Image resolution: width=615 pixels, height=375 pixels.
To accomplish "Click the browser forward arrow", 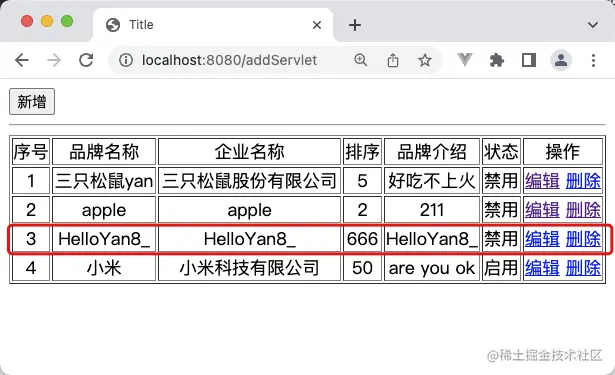I will click(x=54, y=60).
